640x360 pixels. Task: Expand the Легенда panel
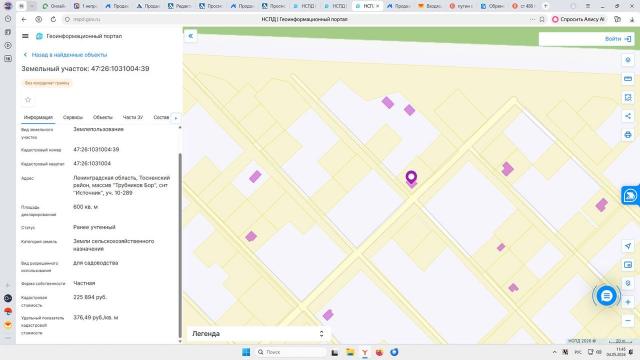[x=258, y=334]
